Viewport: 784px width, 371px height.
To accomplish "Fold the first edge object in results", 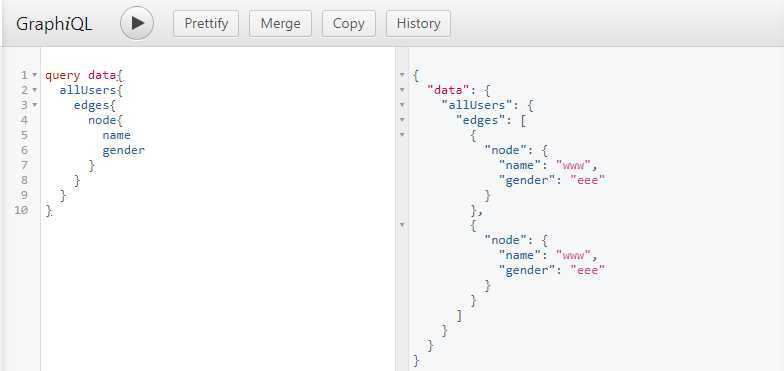I will point(402,135).
